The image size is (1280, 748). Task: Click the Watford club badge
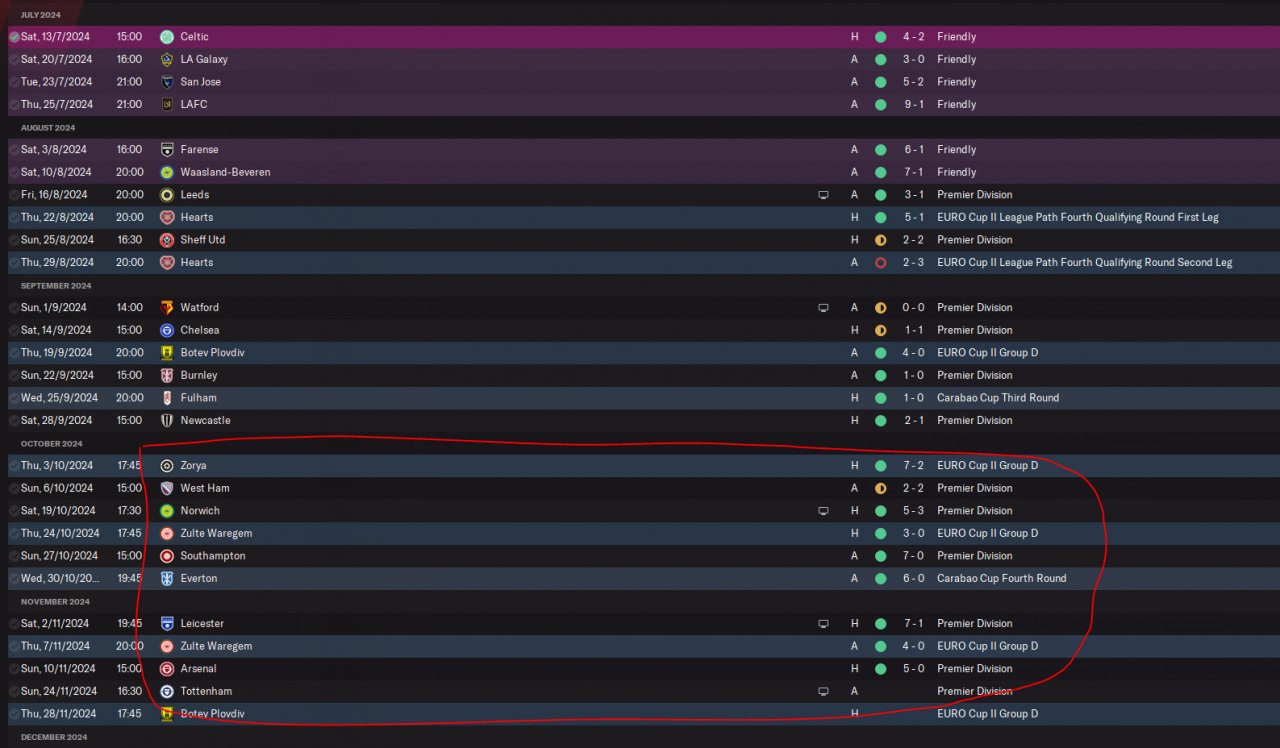coord(167,307)
